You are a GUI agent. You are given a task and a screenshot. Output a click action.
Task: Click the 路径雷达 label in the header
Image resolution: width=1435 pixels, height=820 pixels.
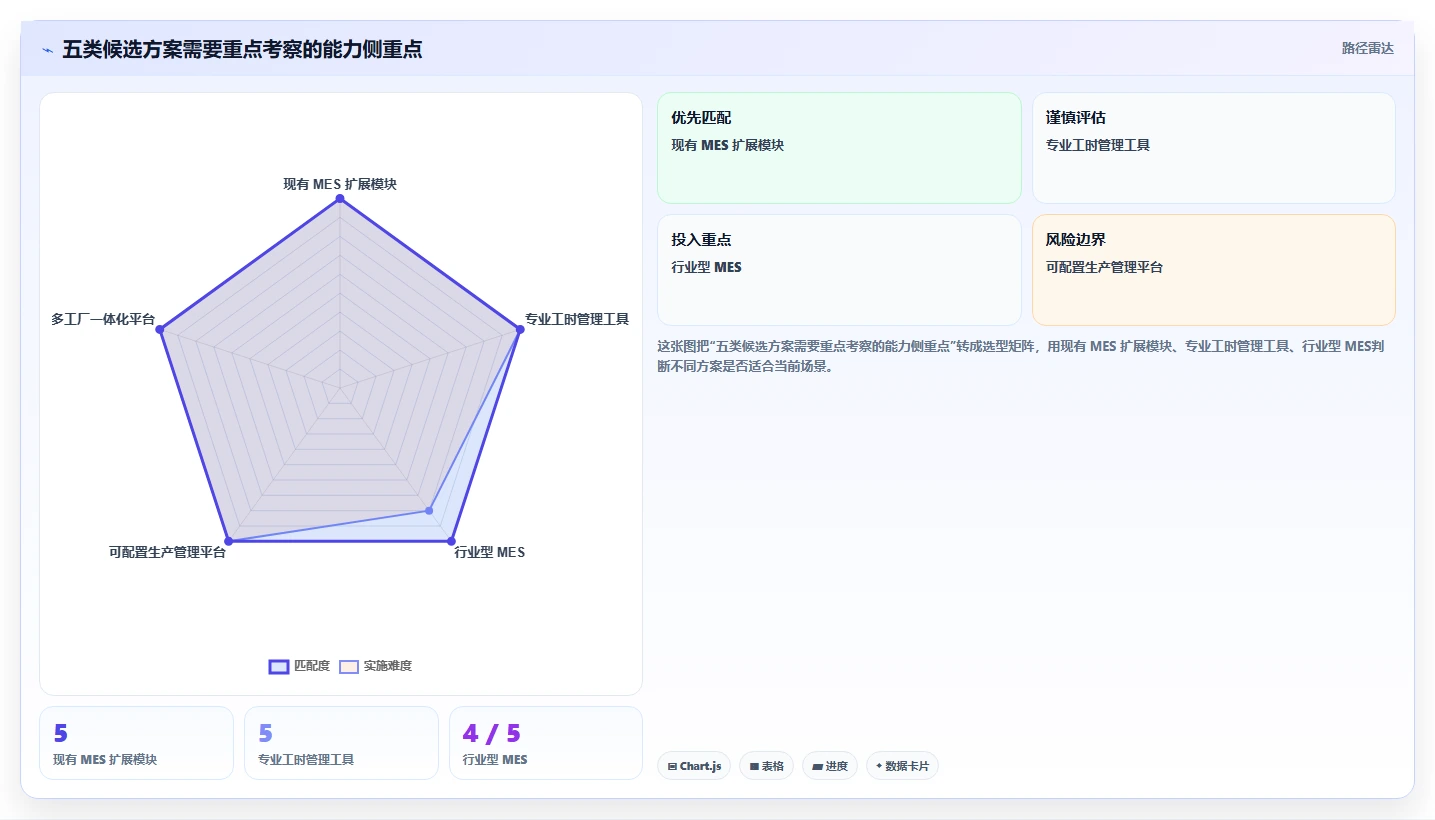click(1367, 48)
